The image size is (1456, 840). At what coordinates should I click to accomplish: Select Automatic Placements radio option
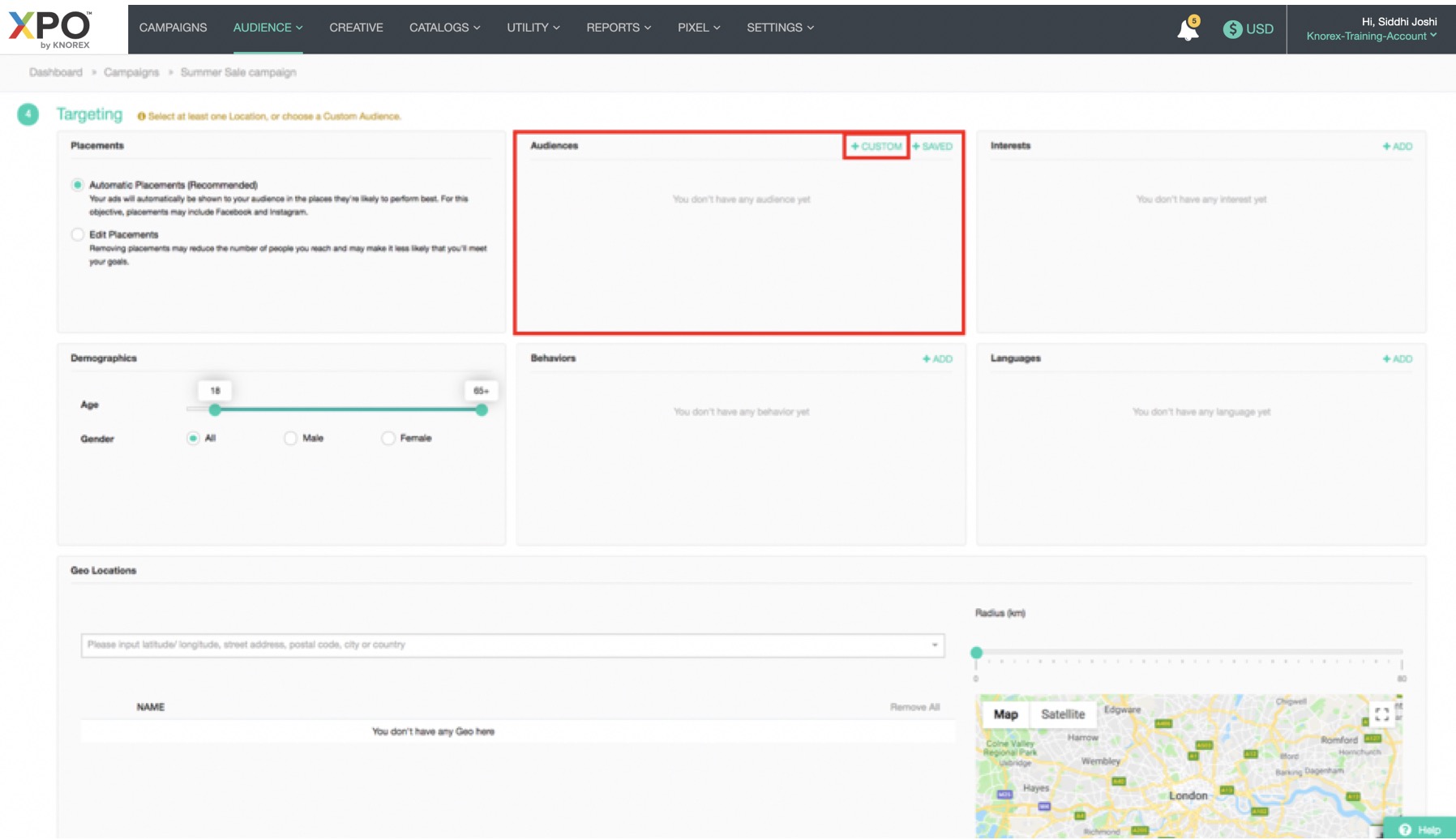78,185
